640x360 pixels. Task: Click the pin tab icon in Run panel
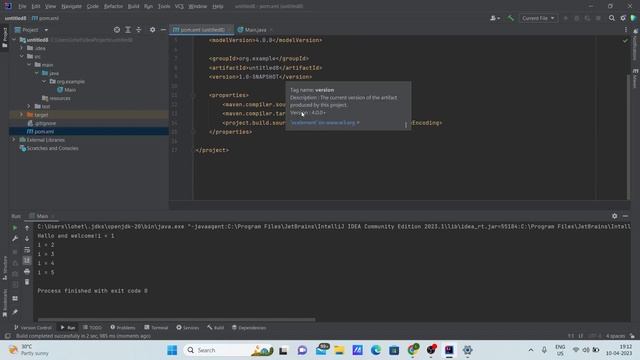pos(15,312)
